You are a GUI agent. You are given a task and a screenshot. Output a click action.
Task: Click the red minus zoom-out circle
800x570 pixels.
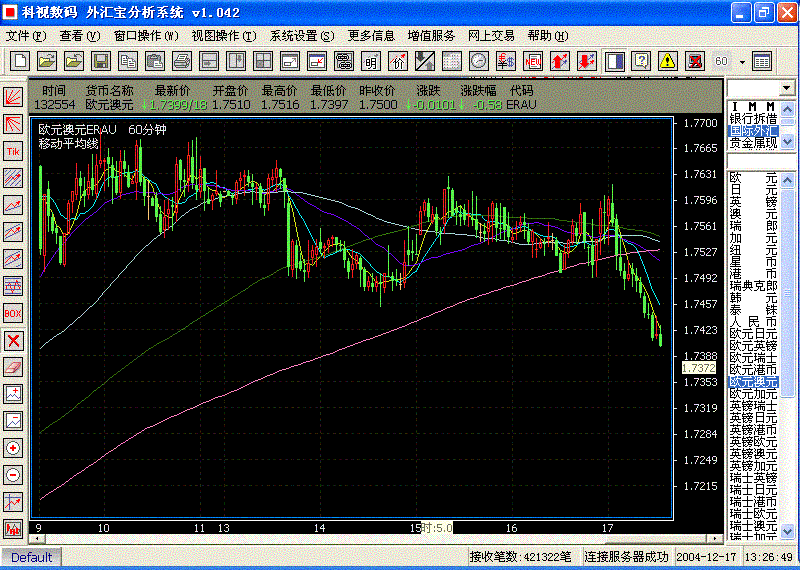[13, 475]
